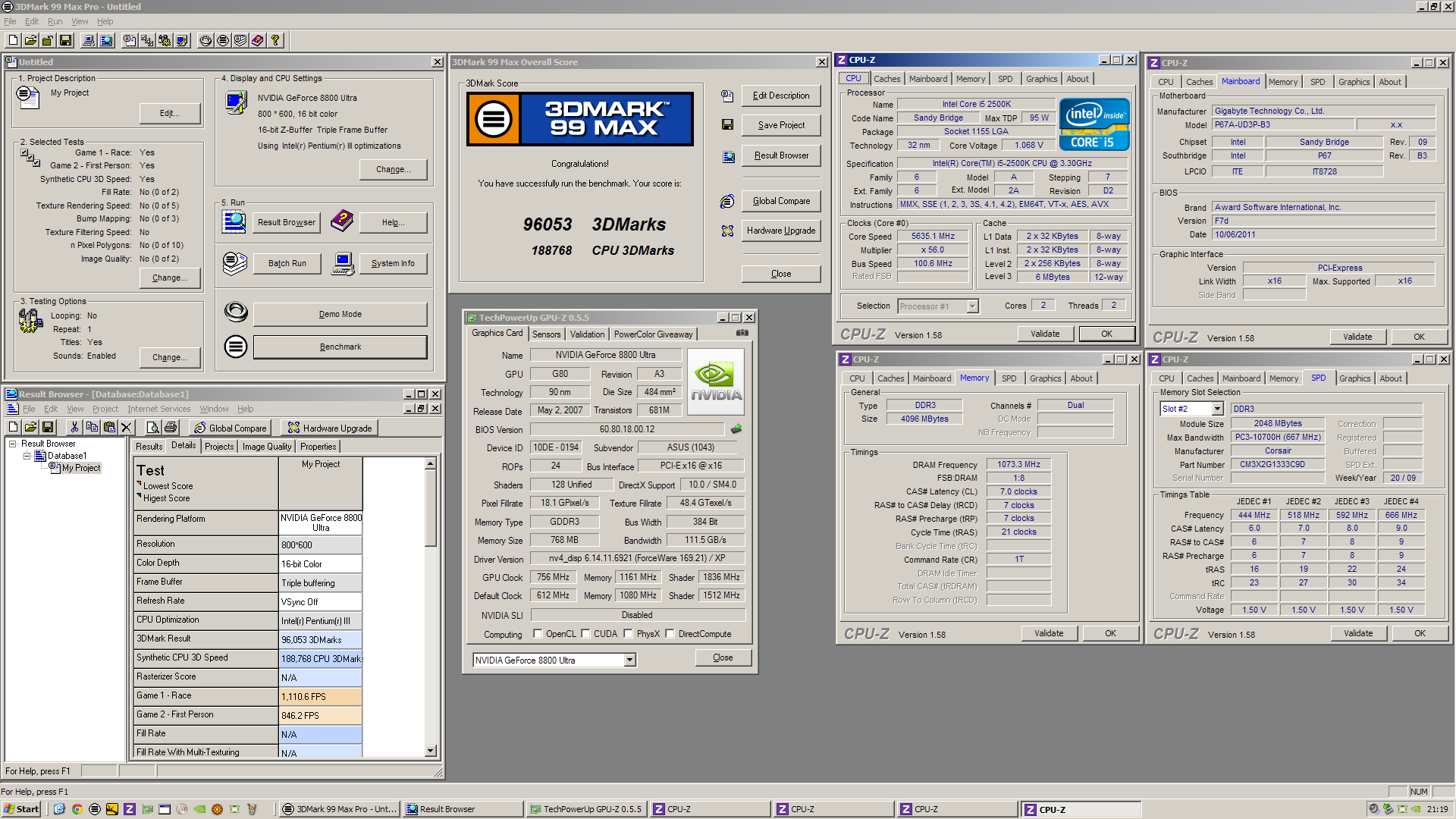1456x819 pixels.
Task: Click the NVIDIA icon in quick launch bar
Action: pyautogui.click(x=199, y=809)
